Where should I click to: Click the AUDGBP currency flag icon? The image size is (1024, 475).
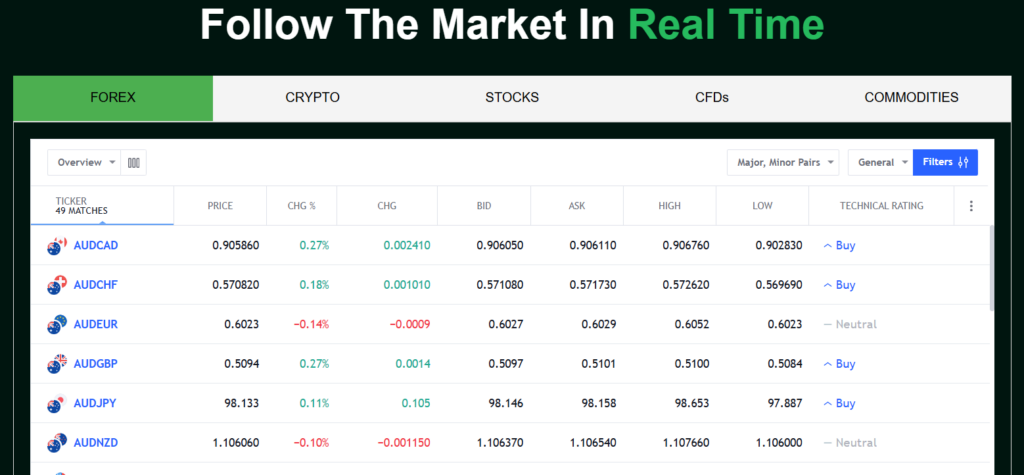56,364
